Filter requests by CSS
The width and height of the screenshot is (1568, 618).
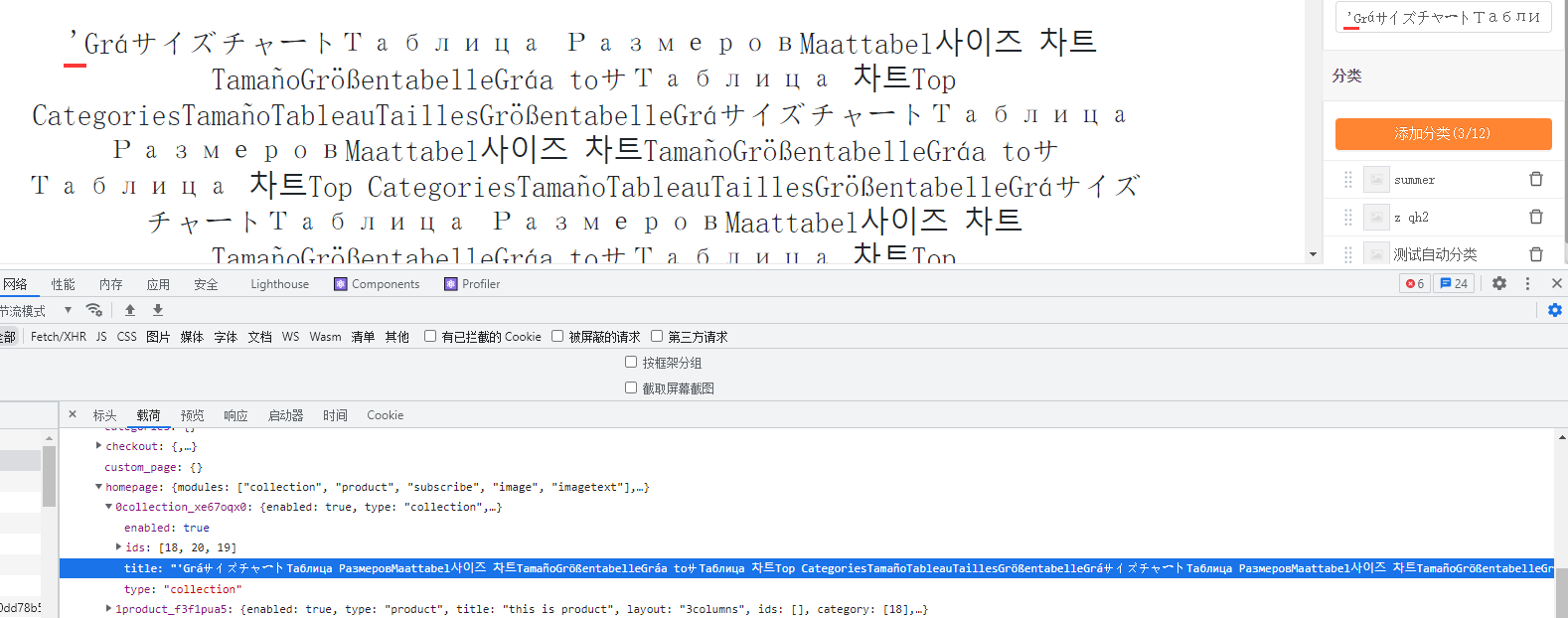click(x=127, y=337)
